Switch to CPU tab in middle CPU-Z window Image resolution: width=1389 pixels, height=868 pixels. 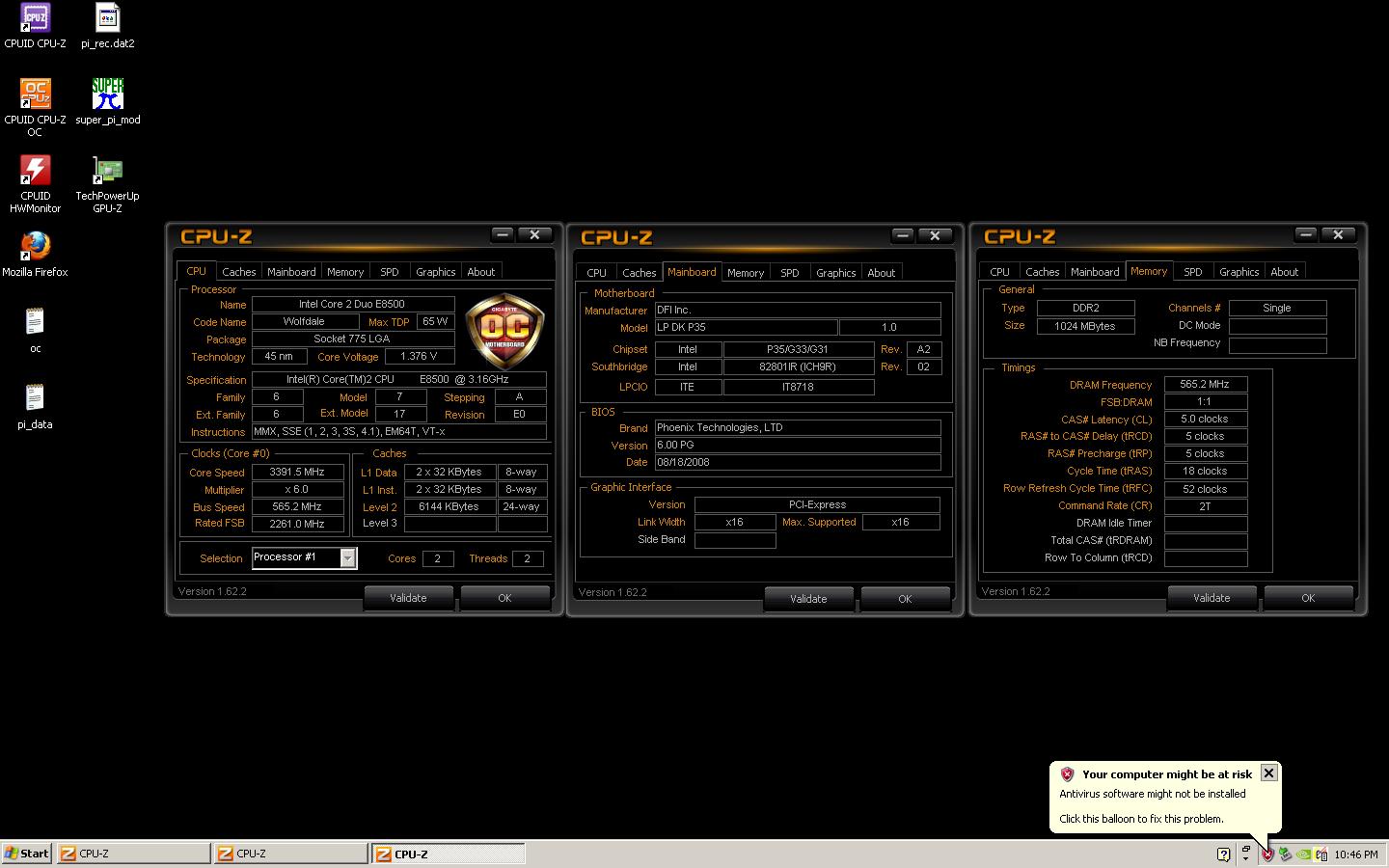[x=597, y=273]
